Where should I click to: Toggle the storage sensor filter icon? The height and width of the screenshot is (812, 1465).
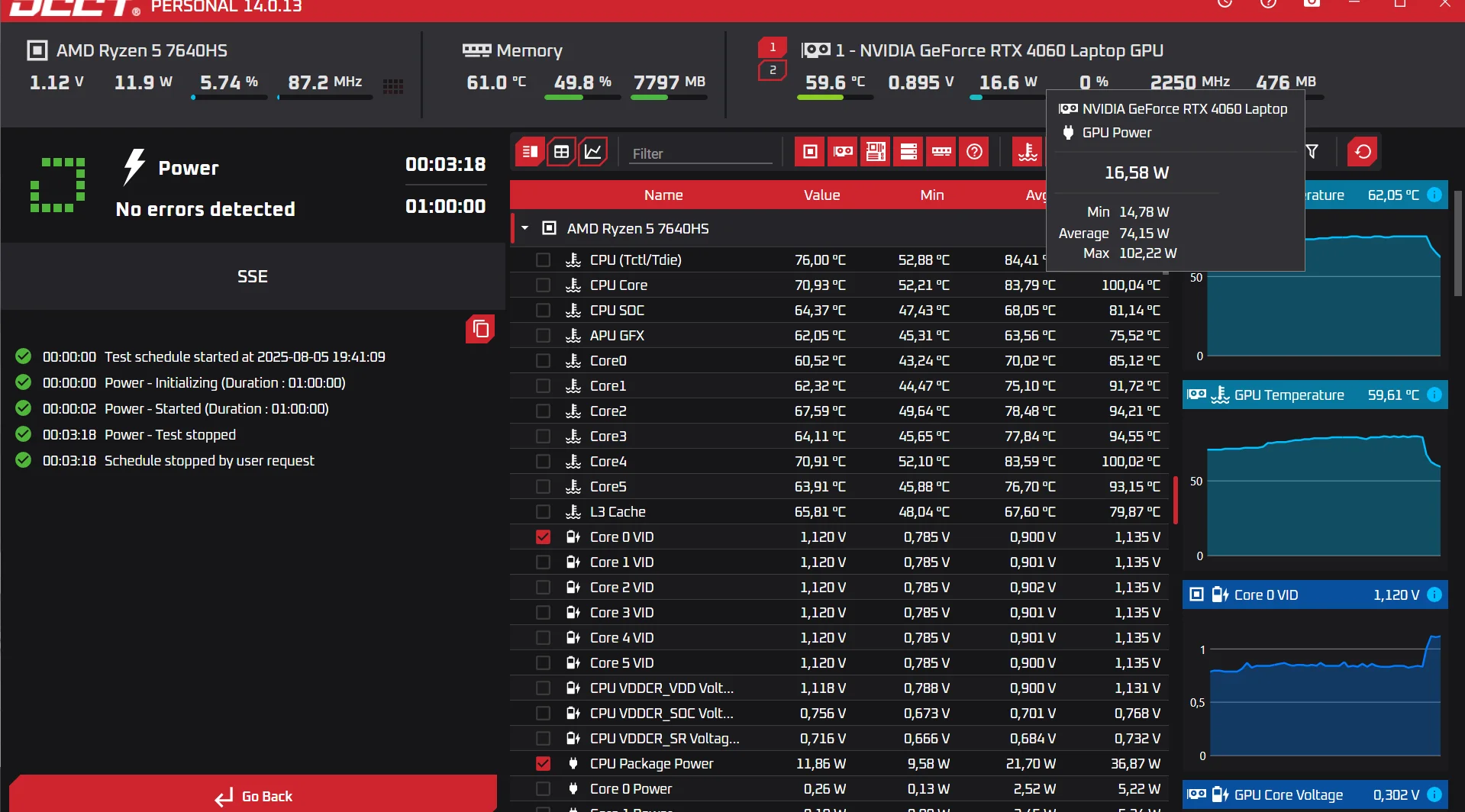coord(908,152)
